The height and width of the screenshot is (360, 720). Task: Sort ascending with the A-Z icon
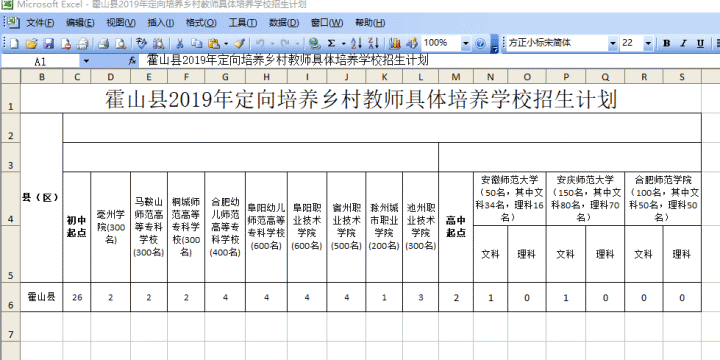click(356, 44)
